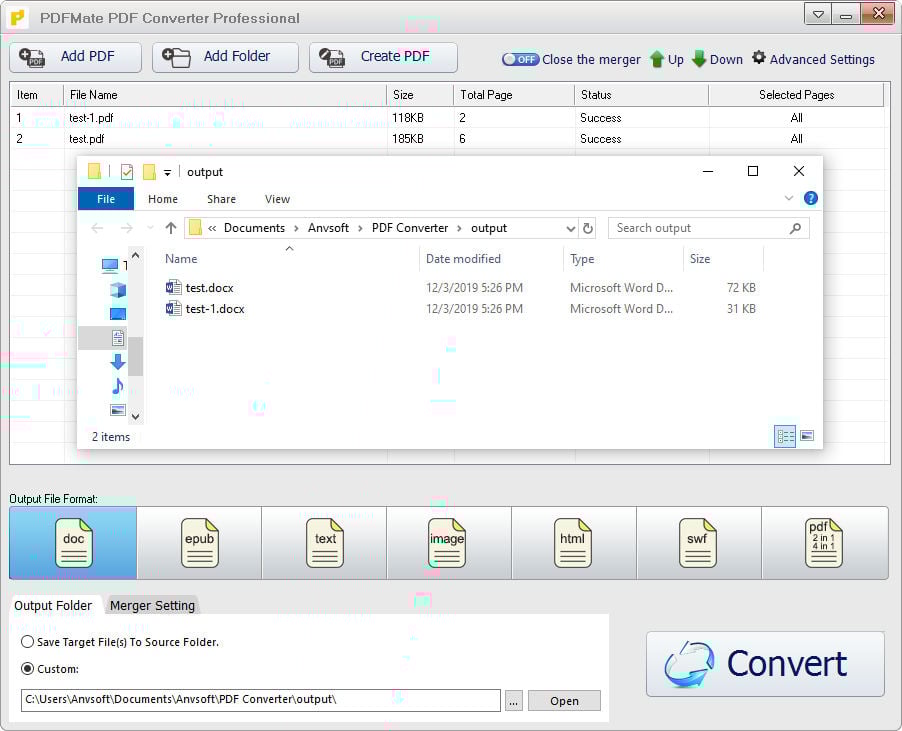Viewport: 902px width, 731px height.
Task: Open Desktop in navigation pane
Action: [118, 313]
